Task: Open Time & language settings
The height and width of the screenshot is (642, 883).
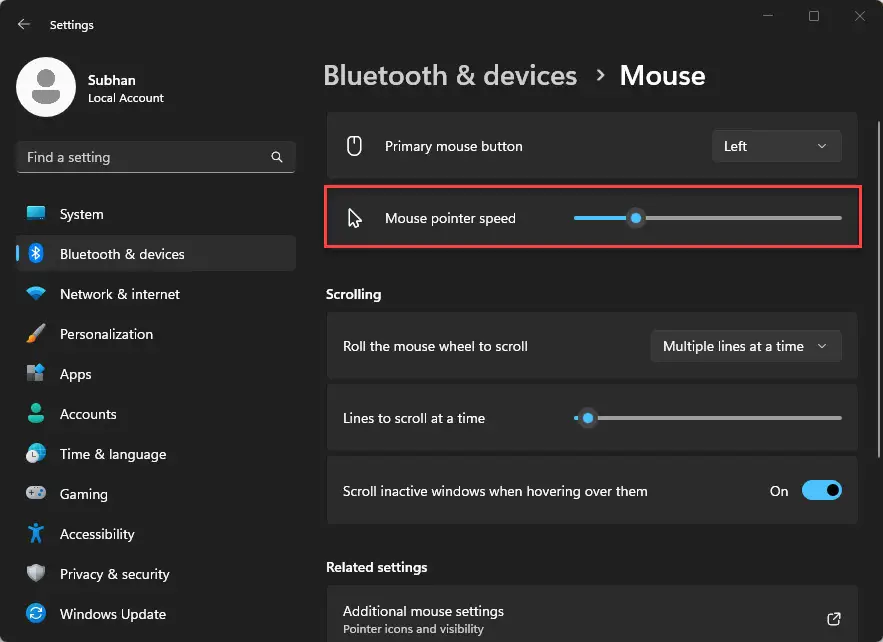Action: [156, 454]
